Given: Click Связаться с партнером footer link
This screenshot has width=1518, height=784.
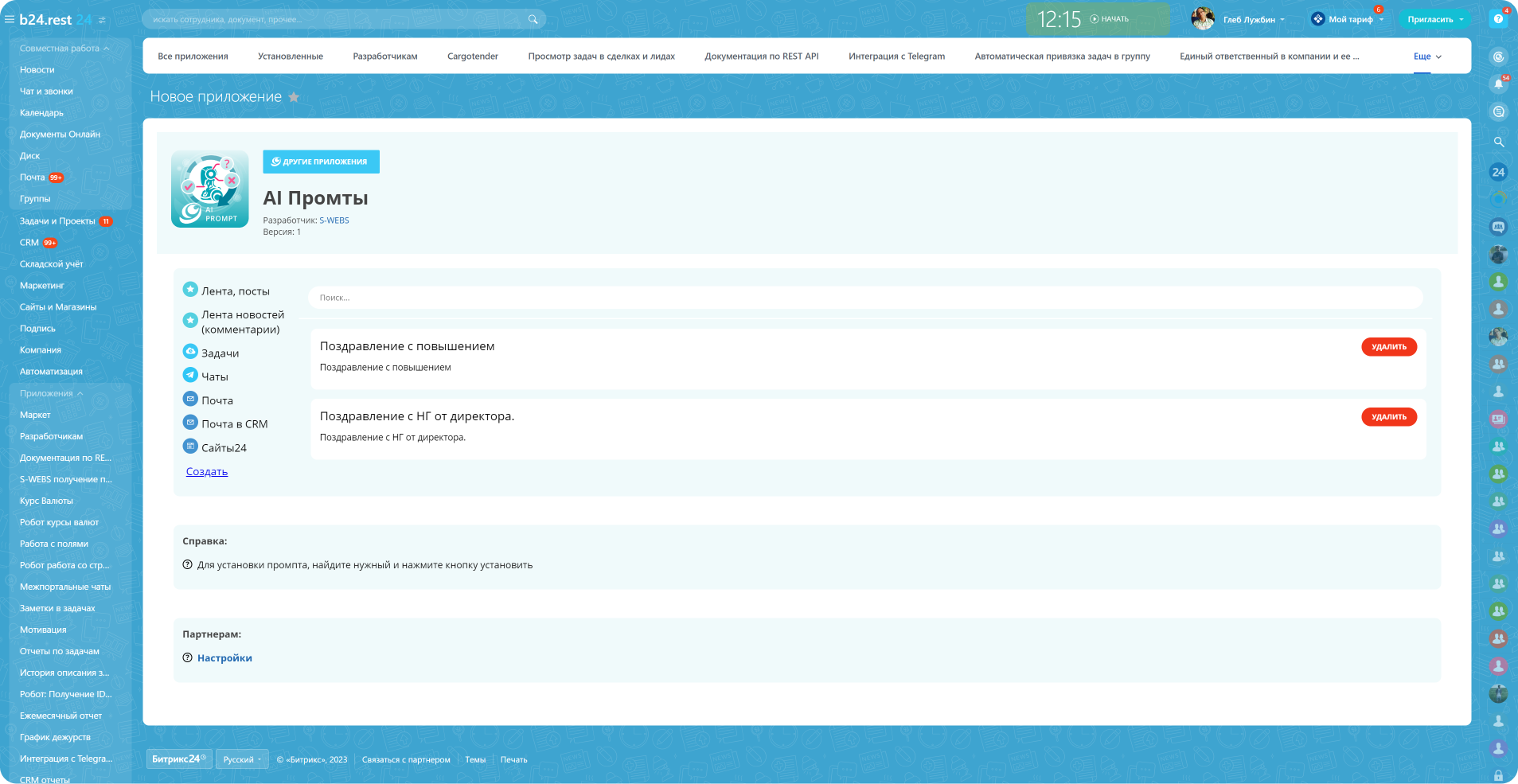Looking at the screenshot, I should coord(406,759).
